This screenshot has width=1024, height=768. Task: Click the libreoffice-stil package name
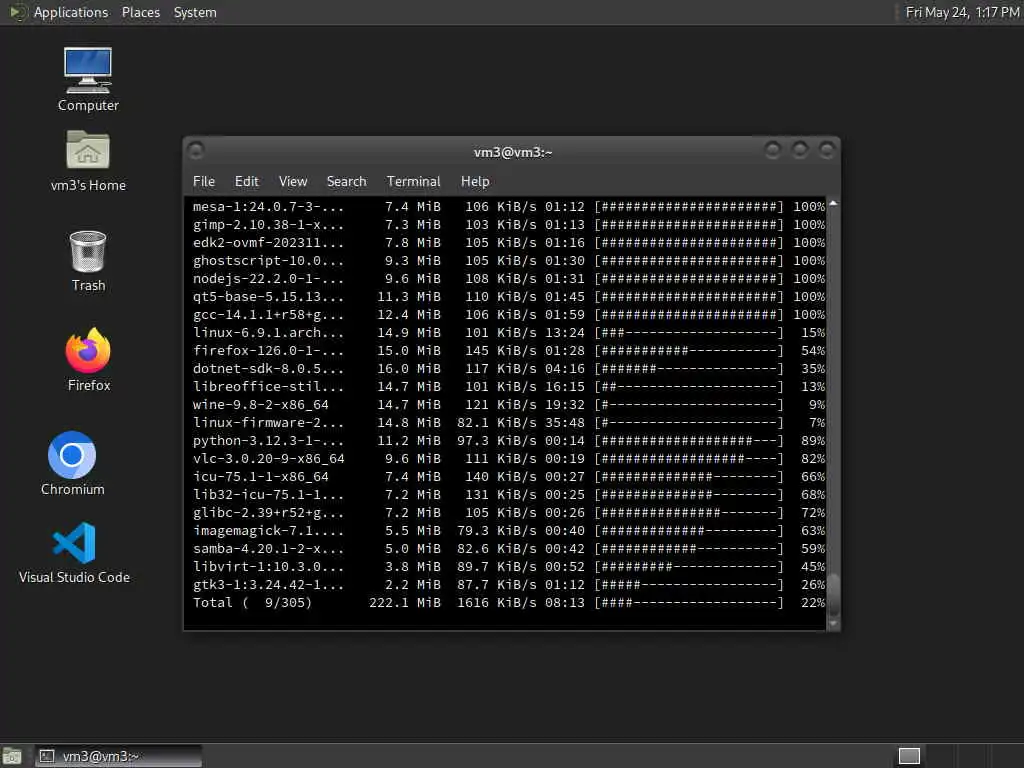[x=268, y=387]
